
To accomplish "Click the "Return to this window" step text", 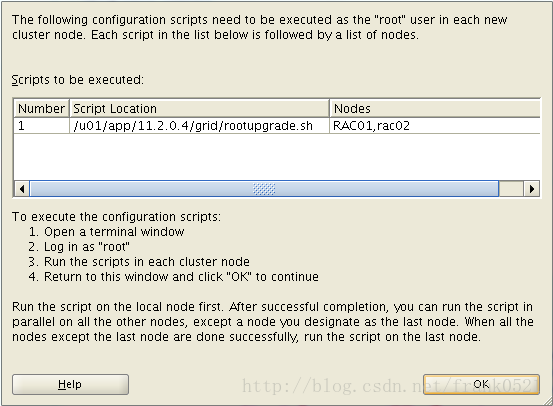I will 181,277.
